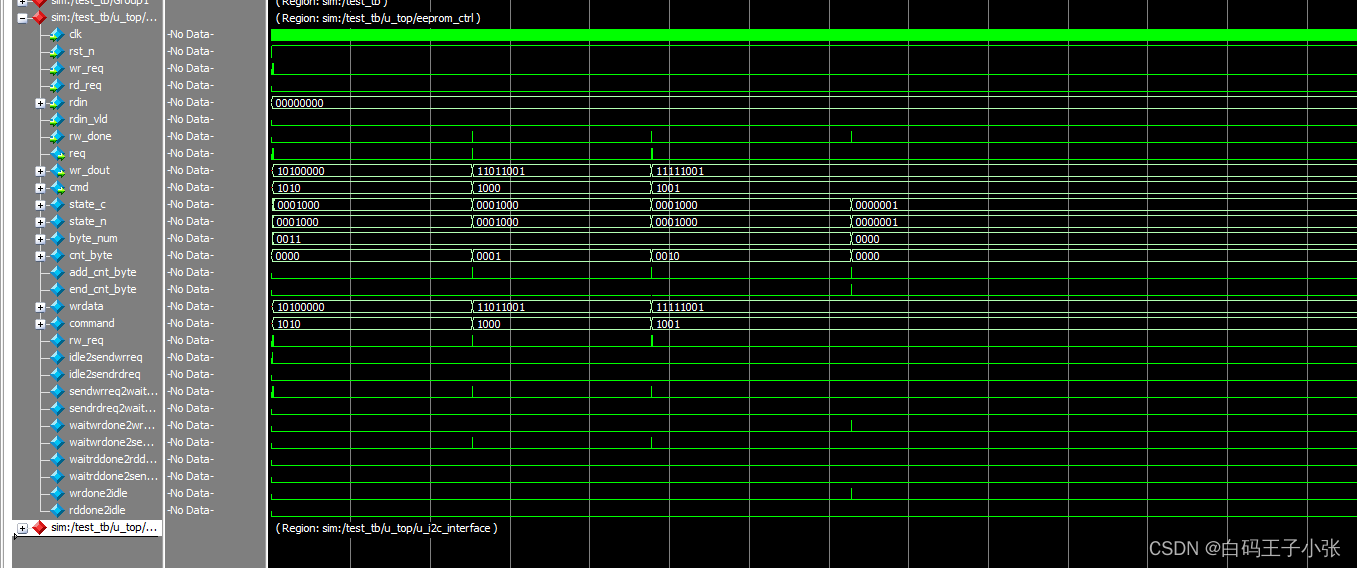This screenshot has height=568, width=1357.
Task: Expand the command bus signal
Action: pyautogui.click(x=40, y=323)
